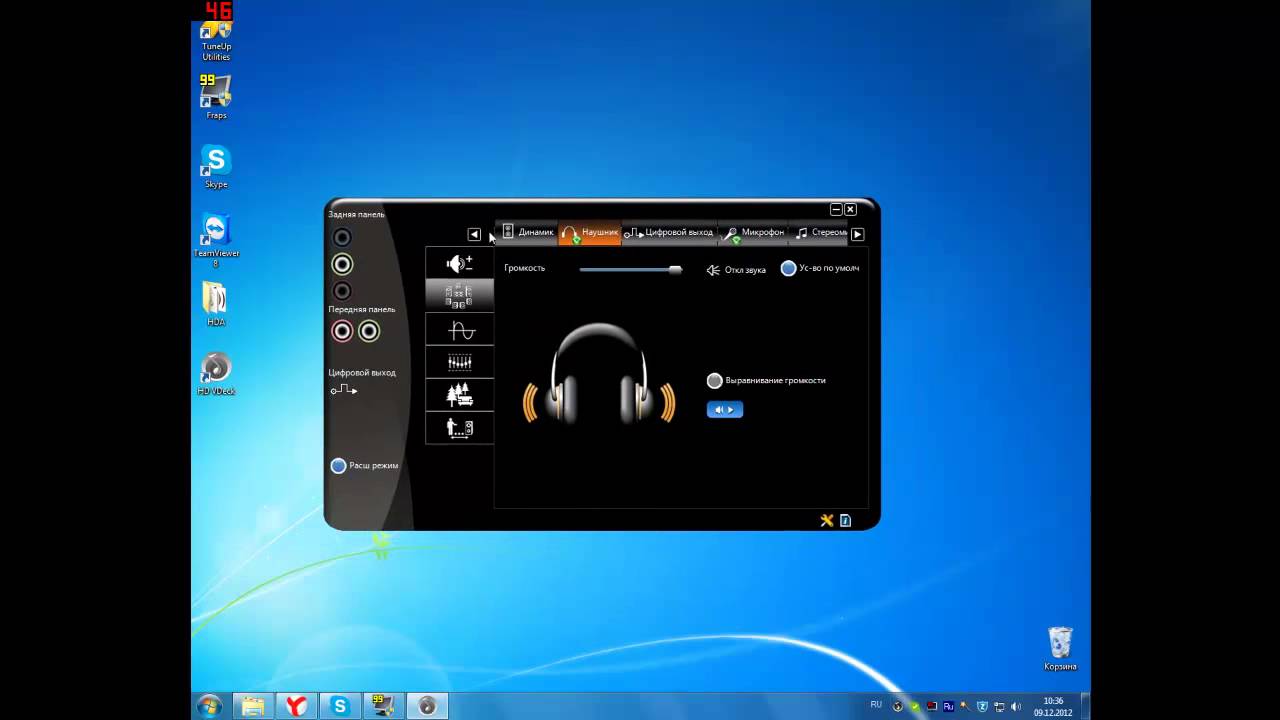Open Fraps from the taskbar
The height and width of the screenshot is (720, 1280).
point(383,706)
